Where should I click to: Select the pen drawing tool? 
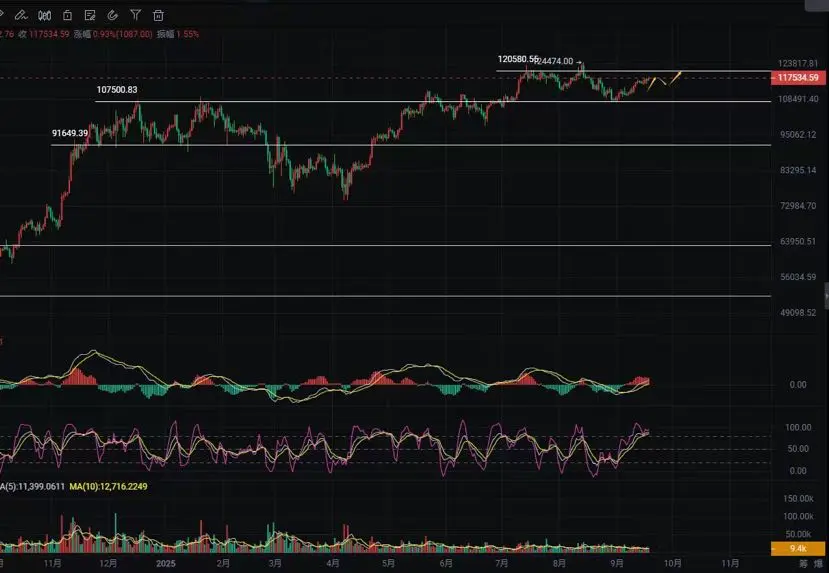(21, 15)
